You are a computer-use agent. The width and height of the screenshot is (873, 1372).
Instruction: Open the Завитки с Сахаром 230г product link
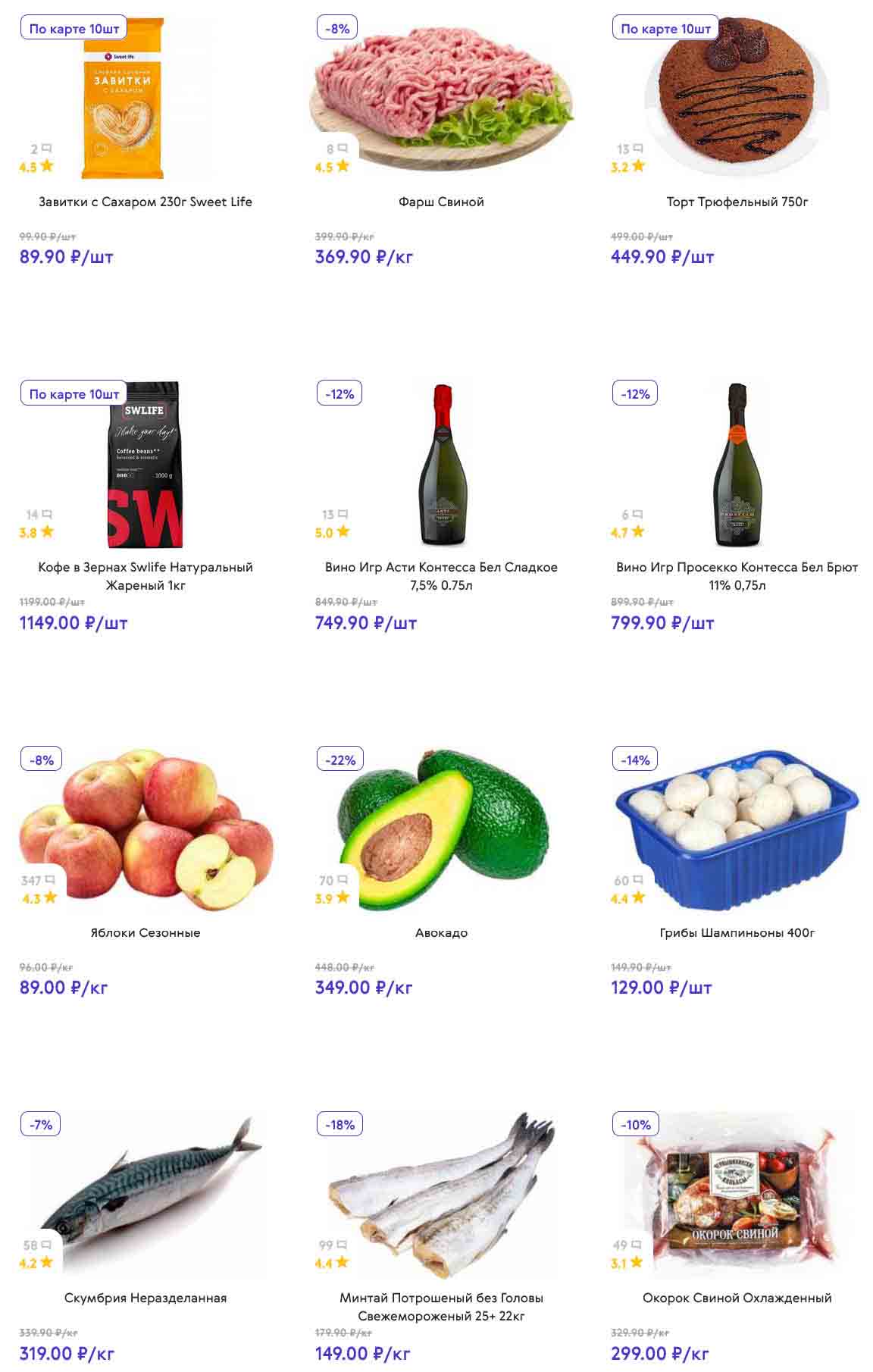pyautogui.click(x=145, y=202)
